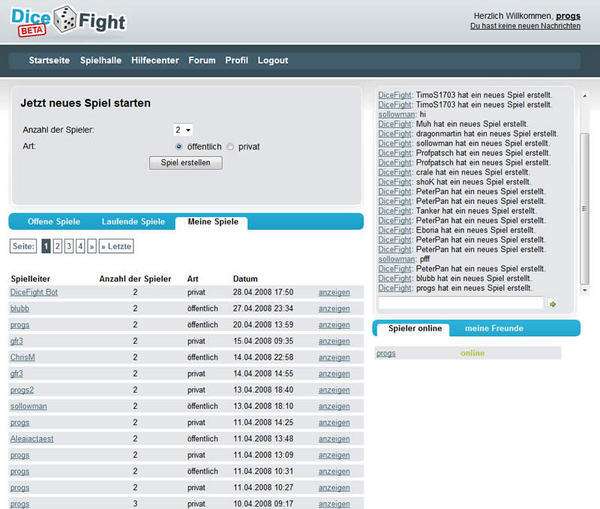Image resolution: width=600 pixels, height=509 pixels.
Task: Go to page 4 of games
Action: [80, 246]
